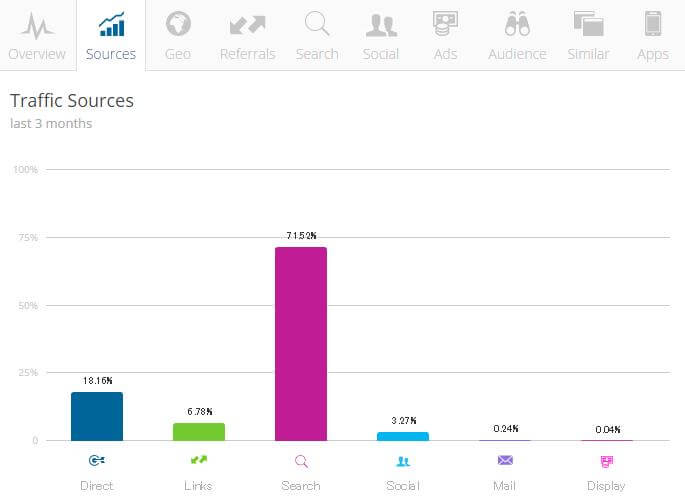Click the magenta Search bar

pyautogui.click(x=301, y=344)
